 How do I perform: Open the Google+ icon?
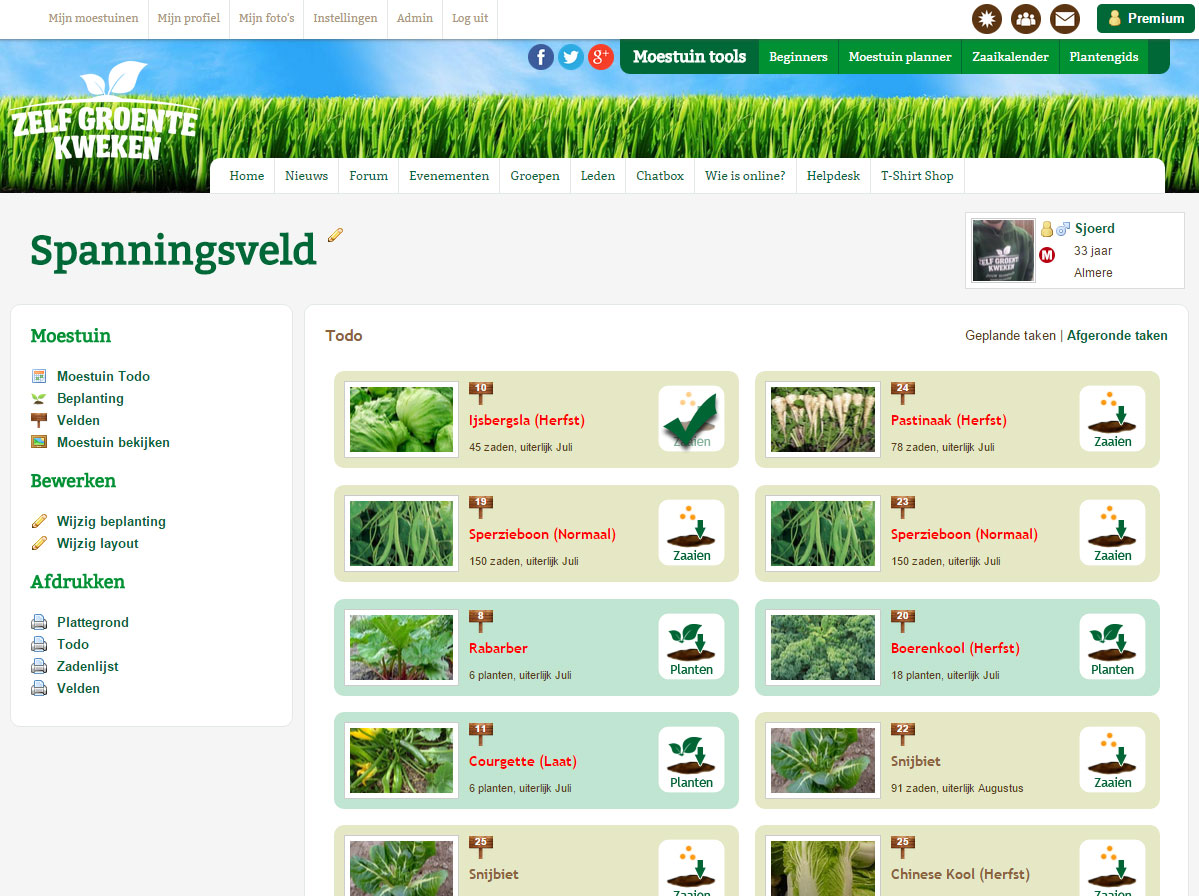click(600, 57)
